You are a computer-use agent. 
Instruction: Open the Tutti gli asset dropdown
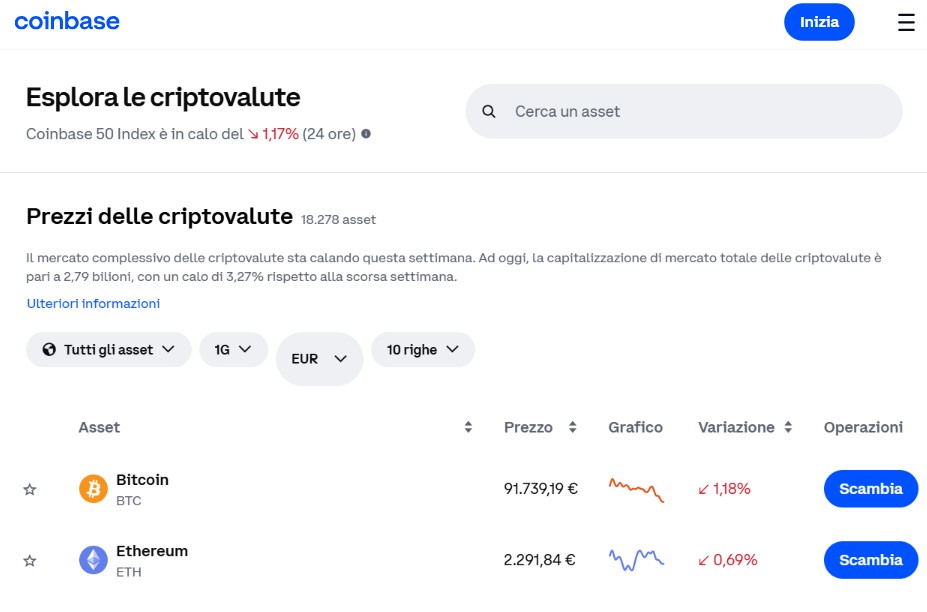pos(108,350)
